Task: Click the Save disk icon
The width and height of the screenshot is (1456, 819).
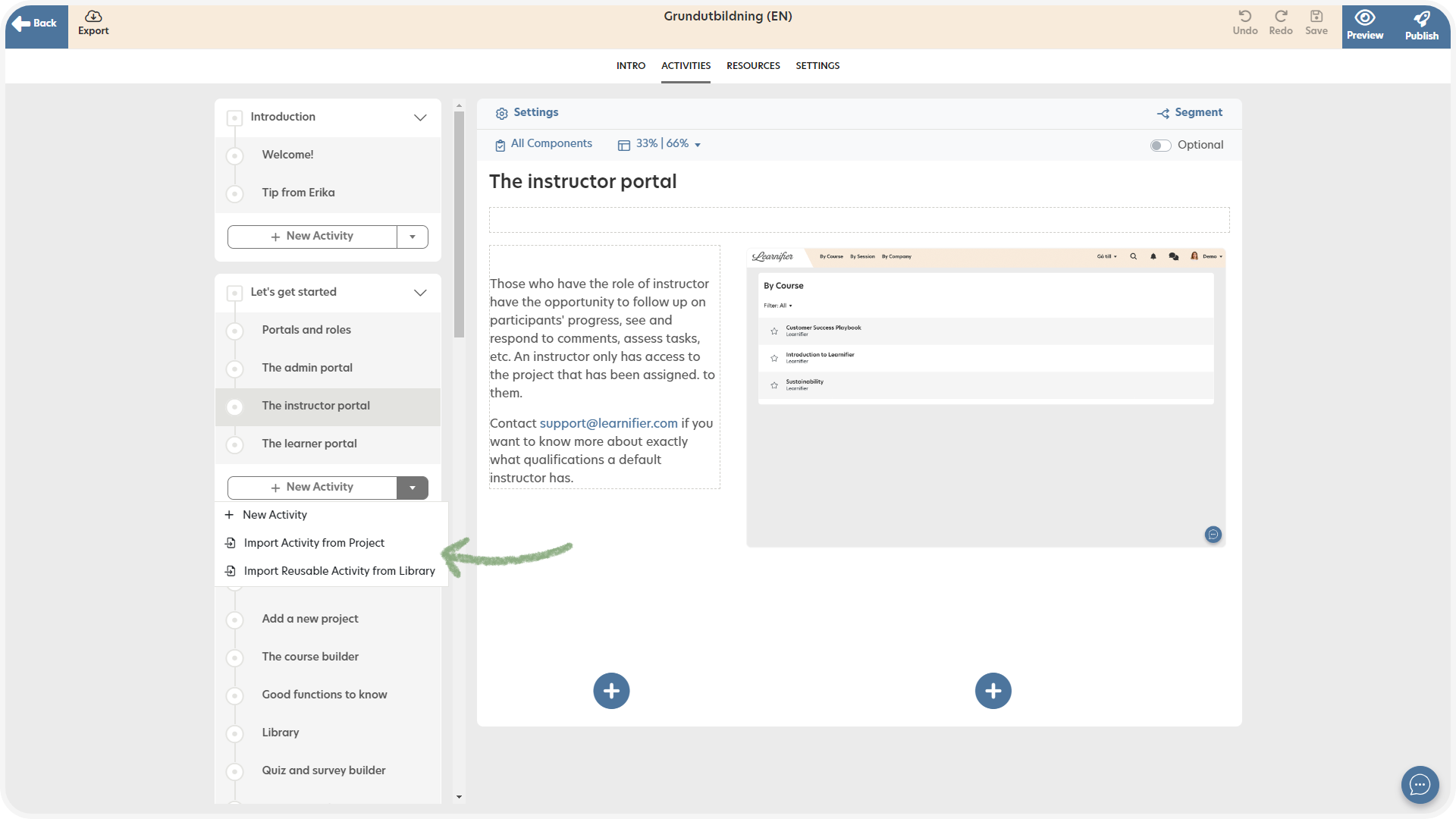Action: (x=1316, y=17)
